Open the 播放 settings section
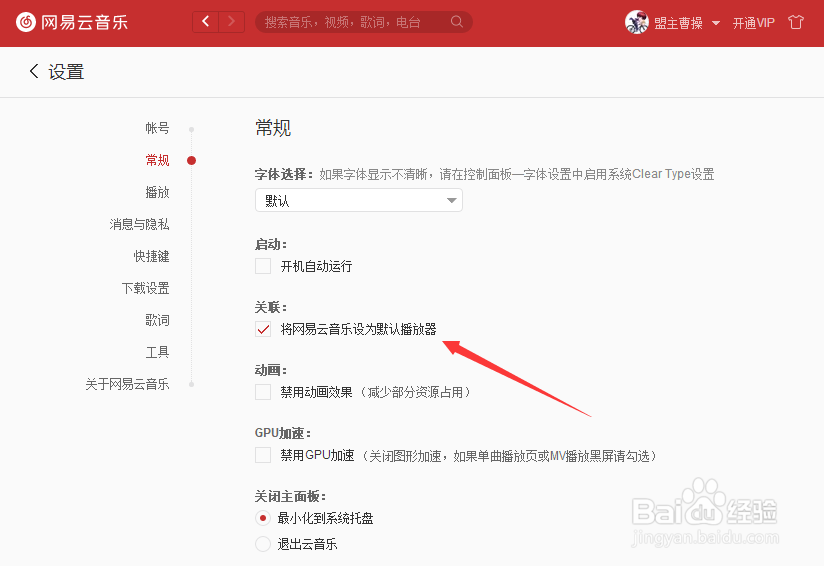This screenshot has width=824, height=566. click(x=157, y=192)
